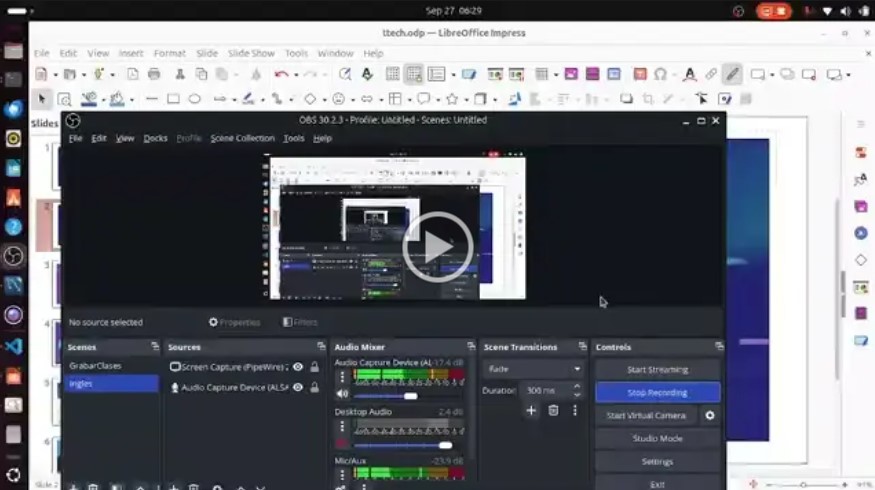The height and width of the screenshot is (490, 875).
Task: Open transition properties three-dot menu
Action: coord(575,411)
